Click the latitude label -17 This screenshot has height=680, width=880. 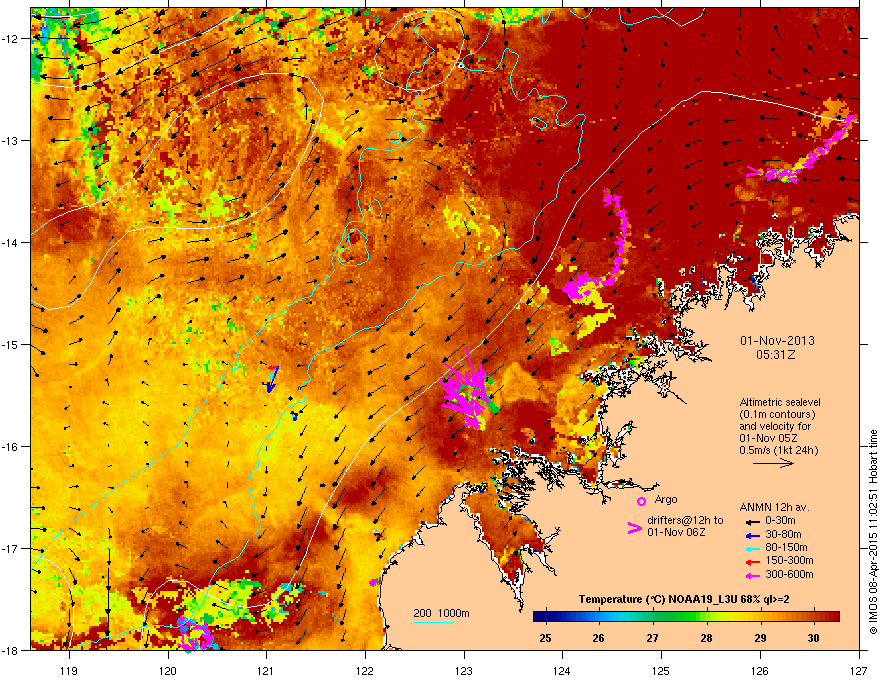10,548
